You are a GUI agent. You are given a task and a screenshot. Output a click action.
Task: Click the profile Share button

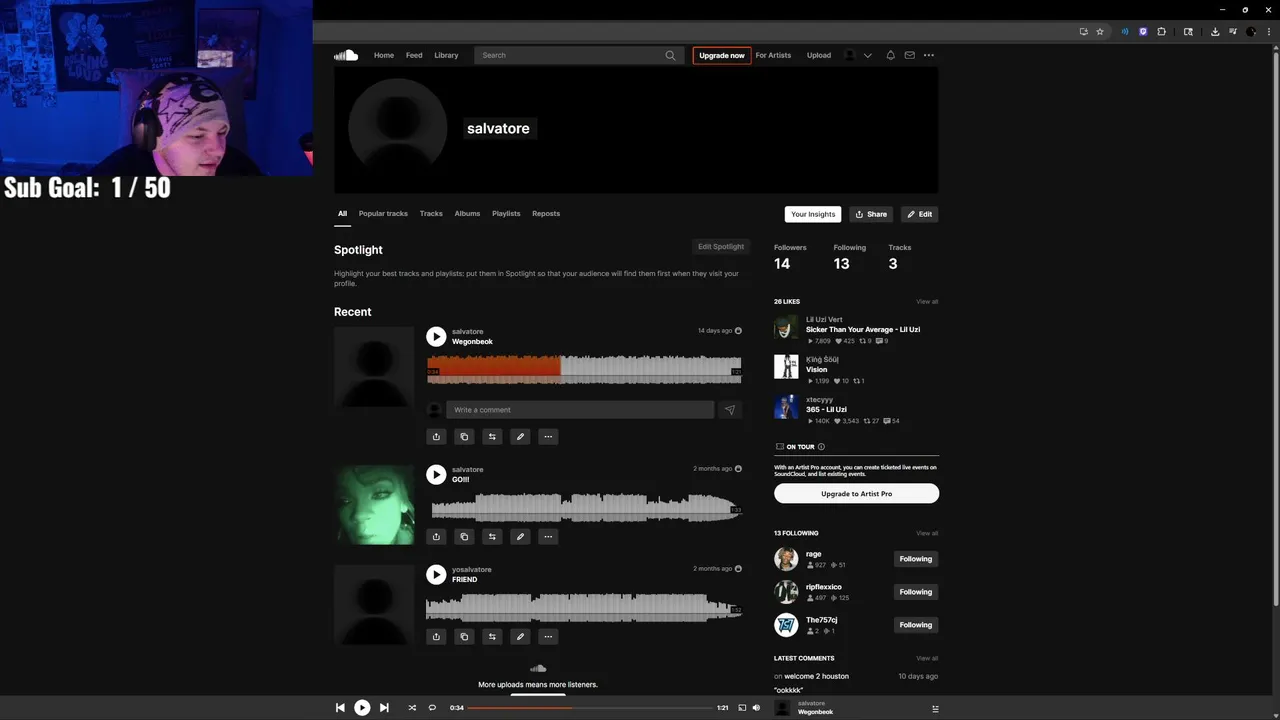tap(871, 214)
